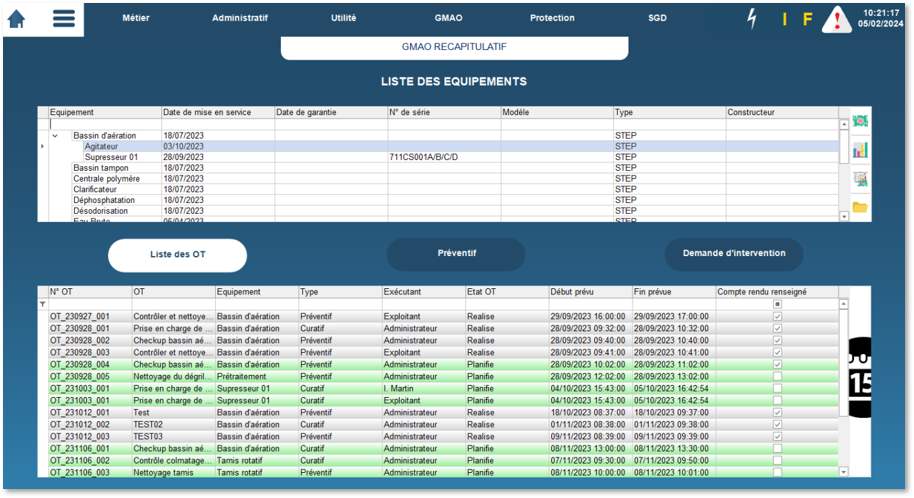This screenshot has height=498, width=914.
Task: Sort OT list by Etat OT column
Action: 507,292
